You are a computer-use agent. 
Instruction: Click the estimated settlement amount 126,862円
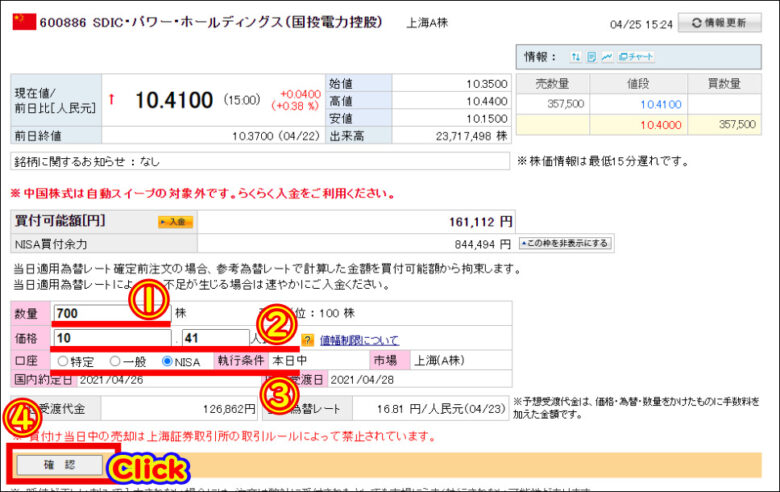(229, 409)
